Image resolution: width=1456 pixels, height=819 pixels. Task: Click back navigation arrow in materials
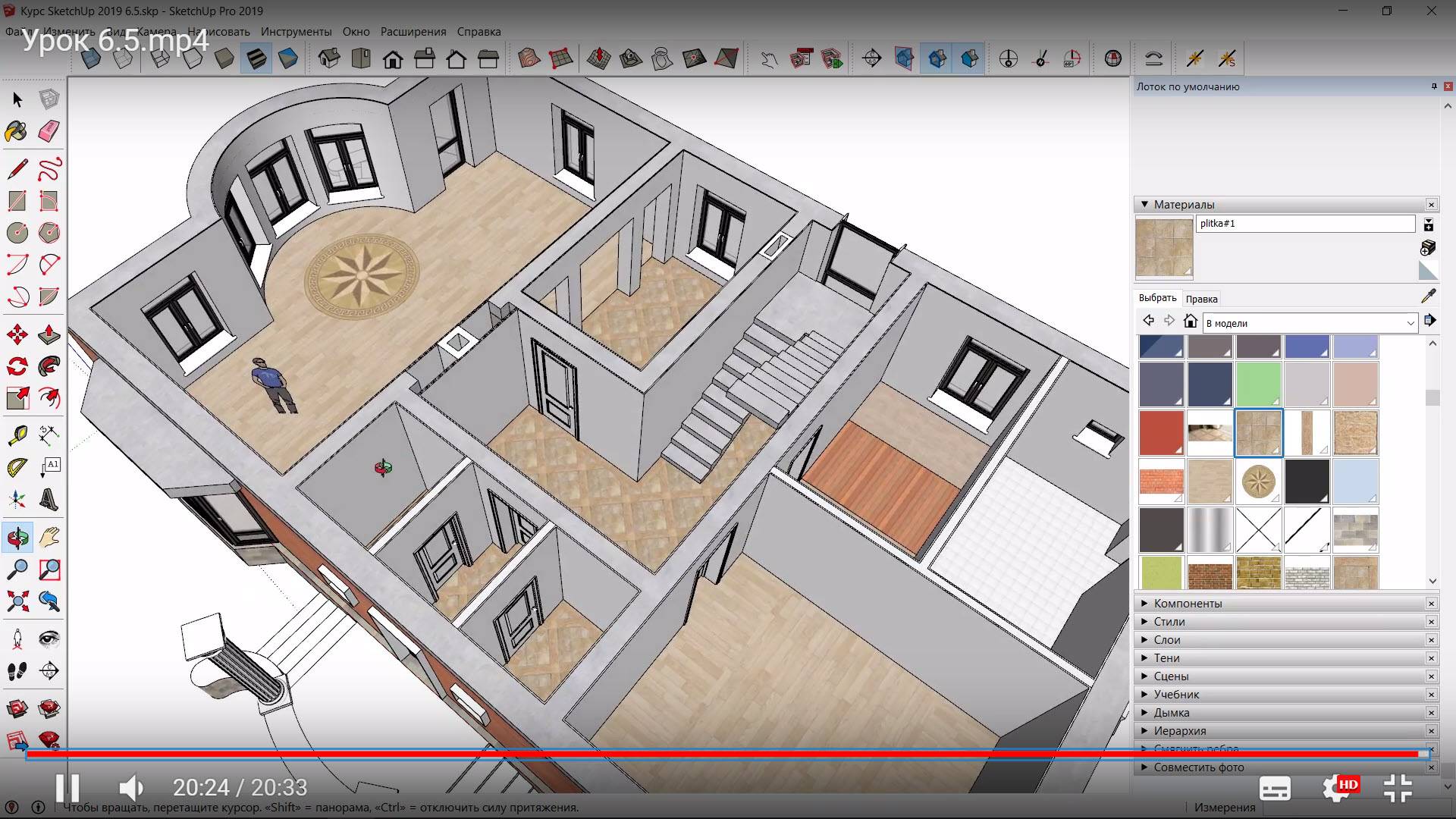[x=1148, y=321]
